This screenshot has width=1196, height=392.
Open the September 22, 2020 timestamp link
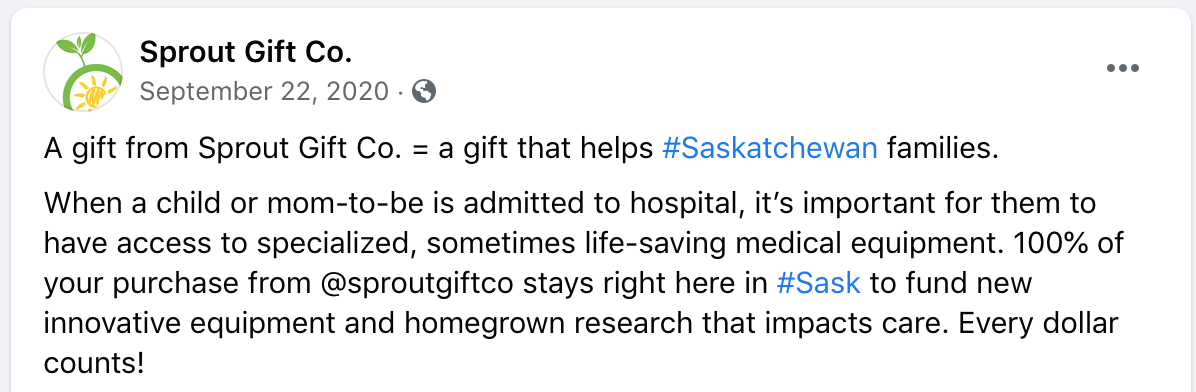(265, 92)
